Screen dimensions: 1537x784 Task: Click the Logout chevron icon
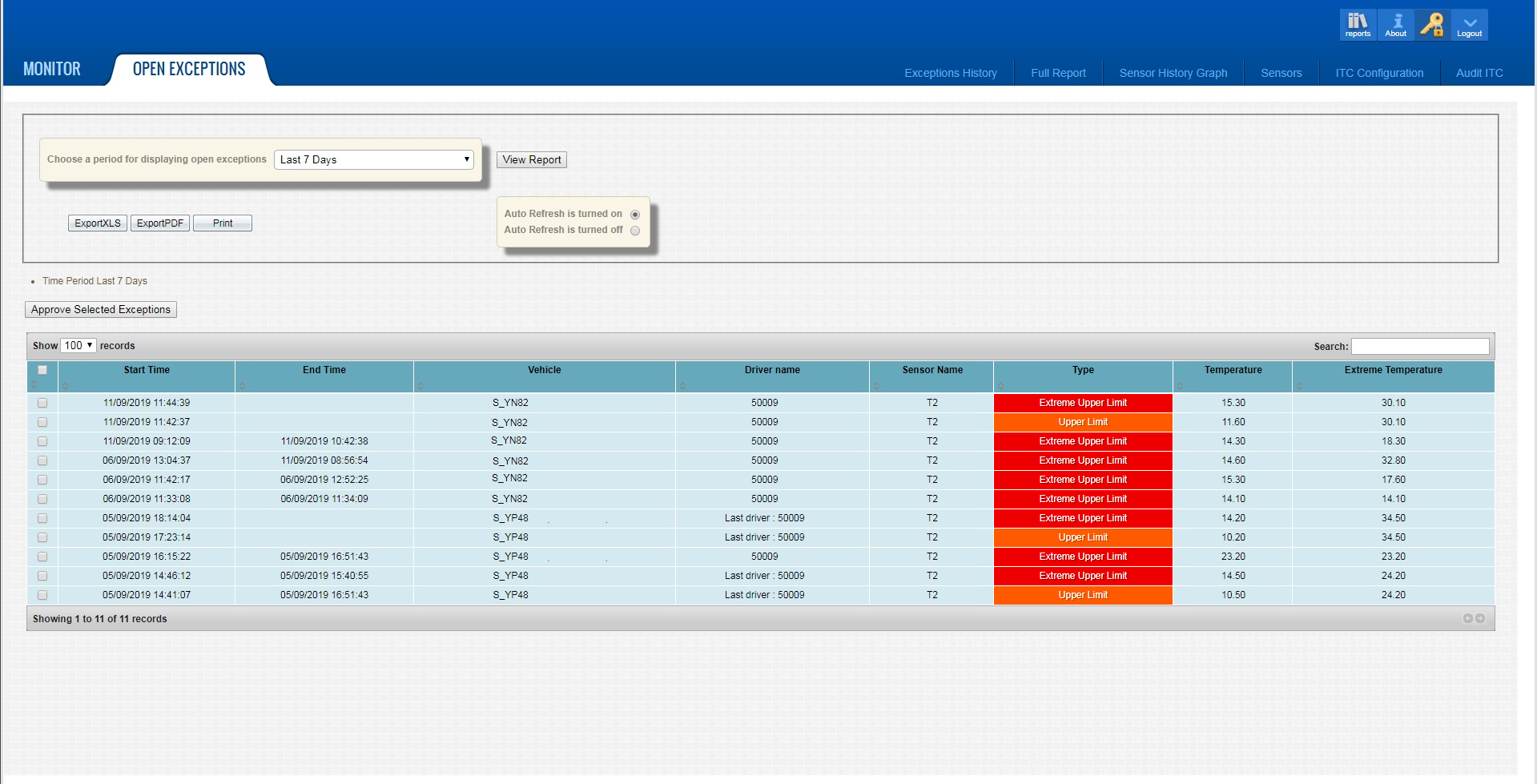click(x=1469, y=24)
